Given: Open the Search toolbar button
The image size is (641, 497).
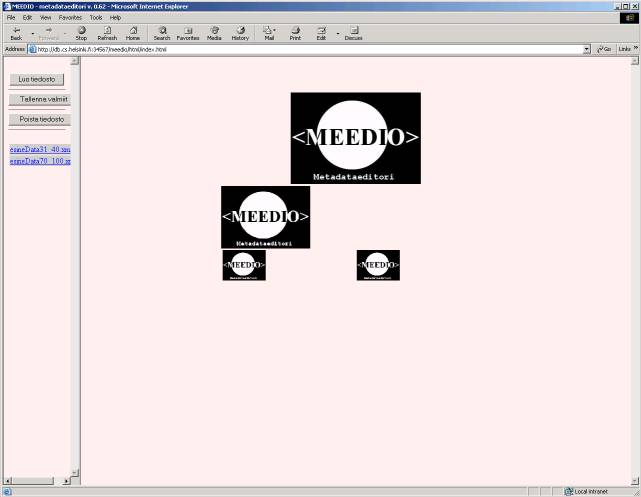Looking at the screenshot, I should pyautogui.click(x=162, y=32).
